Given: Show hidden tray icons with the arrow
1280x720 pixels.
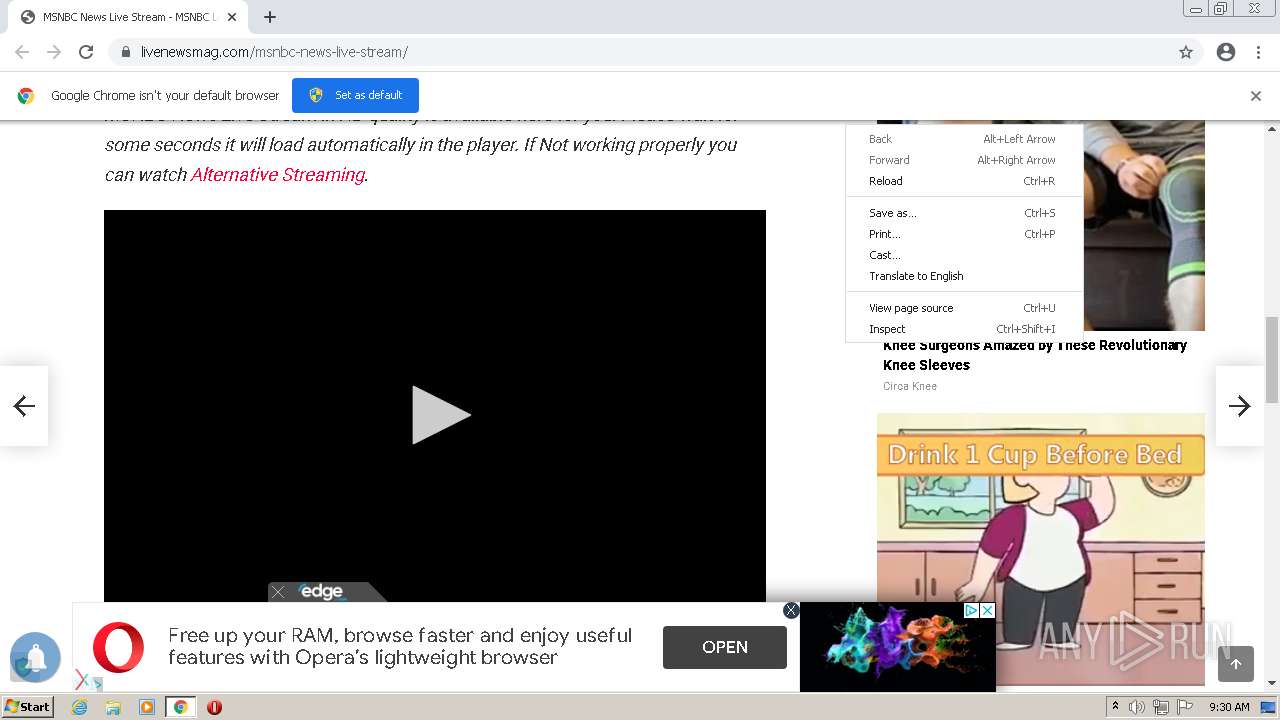Looking at the screenshot, I should 1115,707.
